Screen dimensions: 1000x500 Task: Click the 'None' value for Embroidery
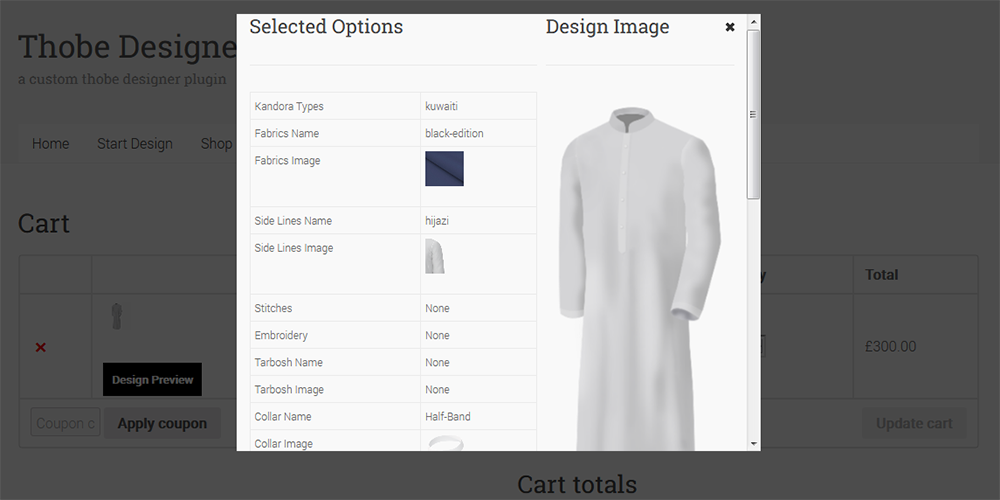[x=437, y=335]
